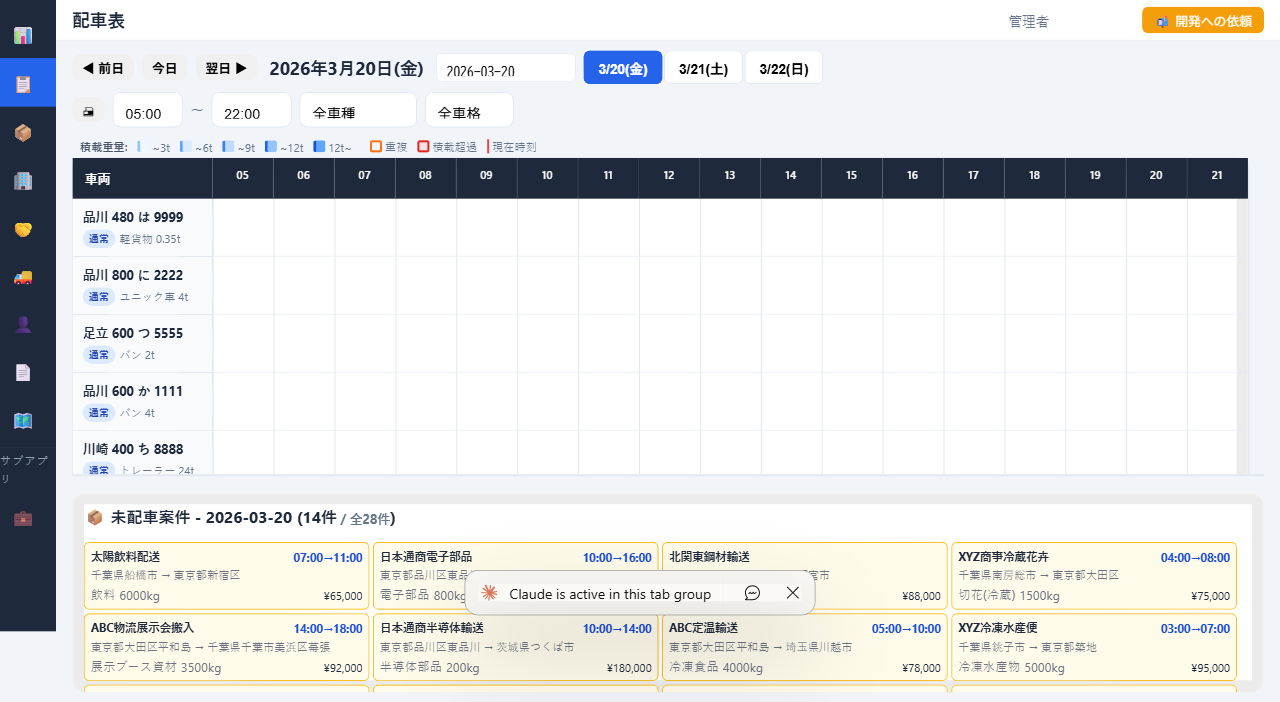The image size is (1280, 702).
Task: Select the delivery truck icon in sidebar
Action: tap(27, 278)
